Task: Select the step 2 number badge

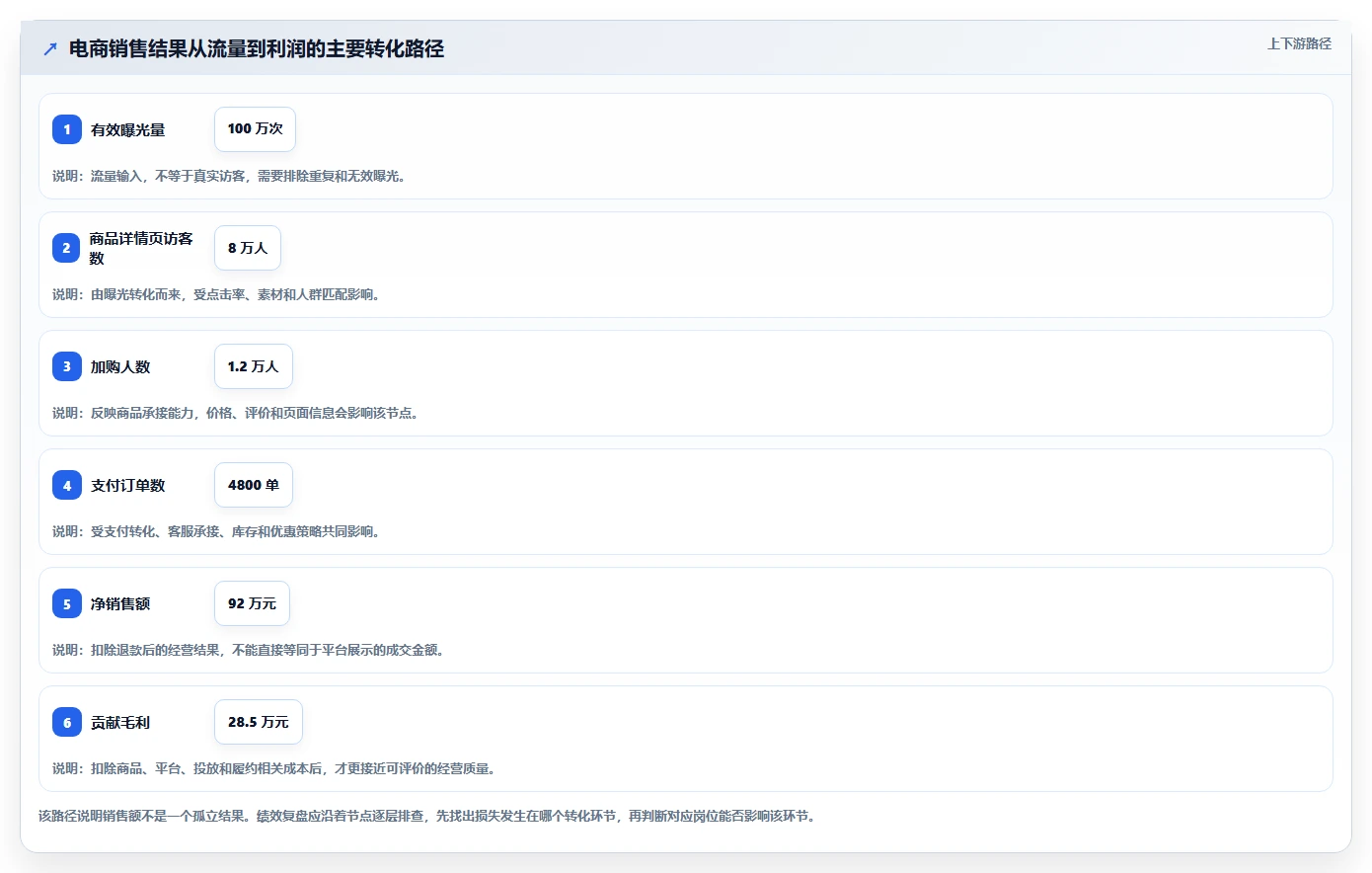Action: tap(67, 248)
